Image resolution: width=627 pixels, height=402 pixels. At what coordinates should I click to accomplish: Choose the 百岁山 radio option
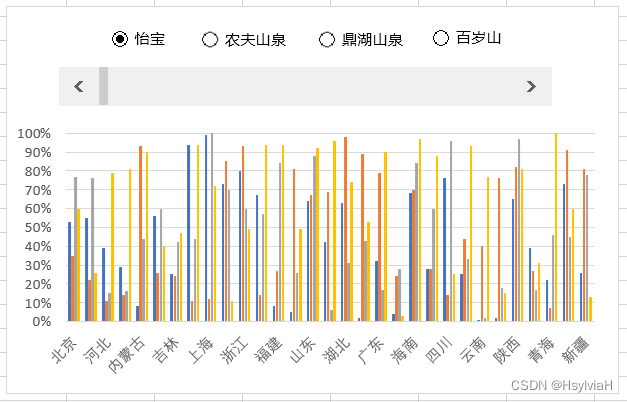(x=441, y=38)
